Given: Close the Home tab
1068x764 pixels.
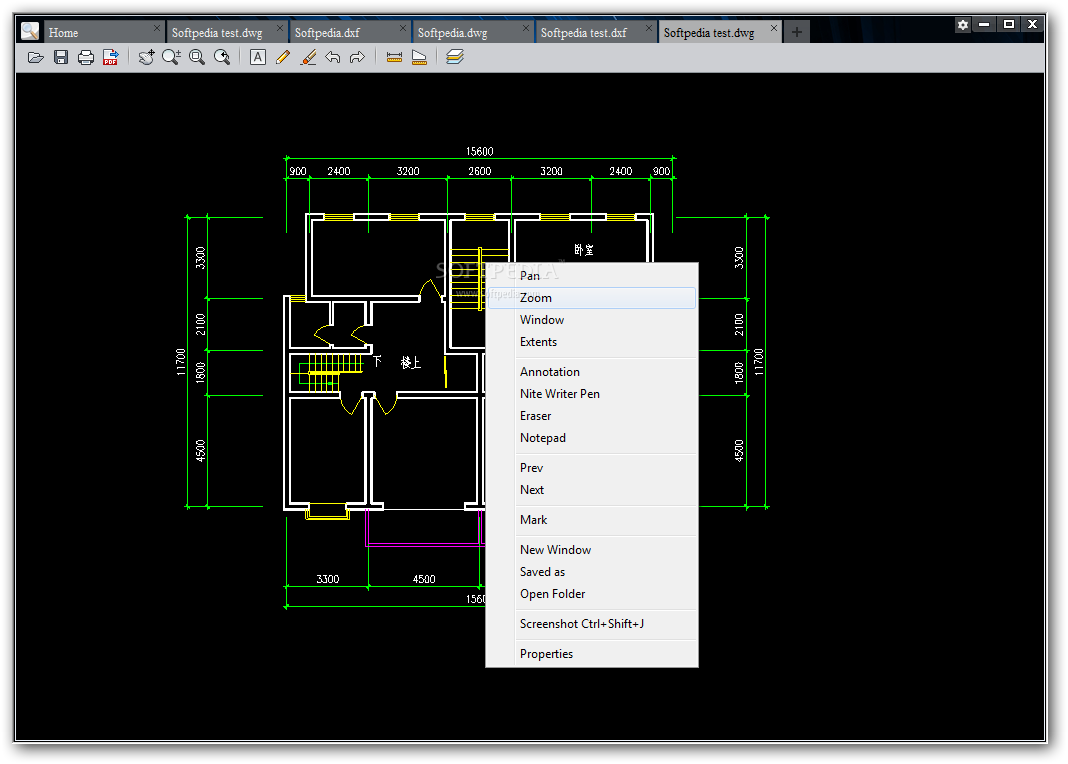Looking at the screenshot, I should pos(157,28).
